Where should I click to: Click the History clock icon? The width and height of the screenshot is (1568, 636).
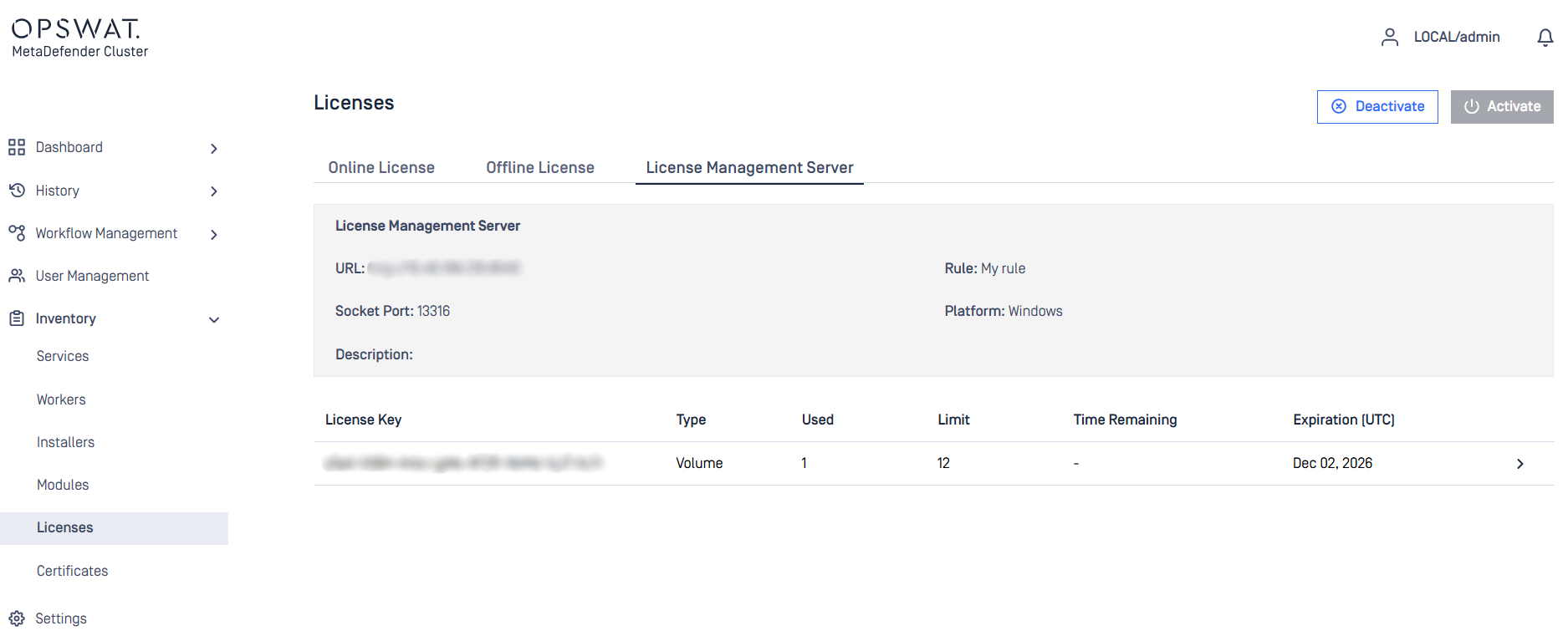17,191
